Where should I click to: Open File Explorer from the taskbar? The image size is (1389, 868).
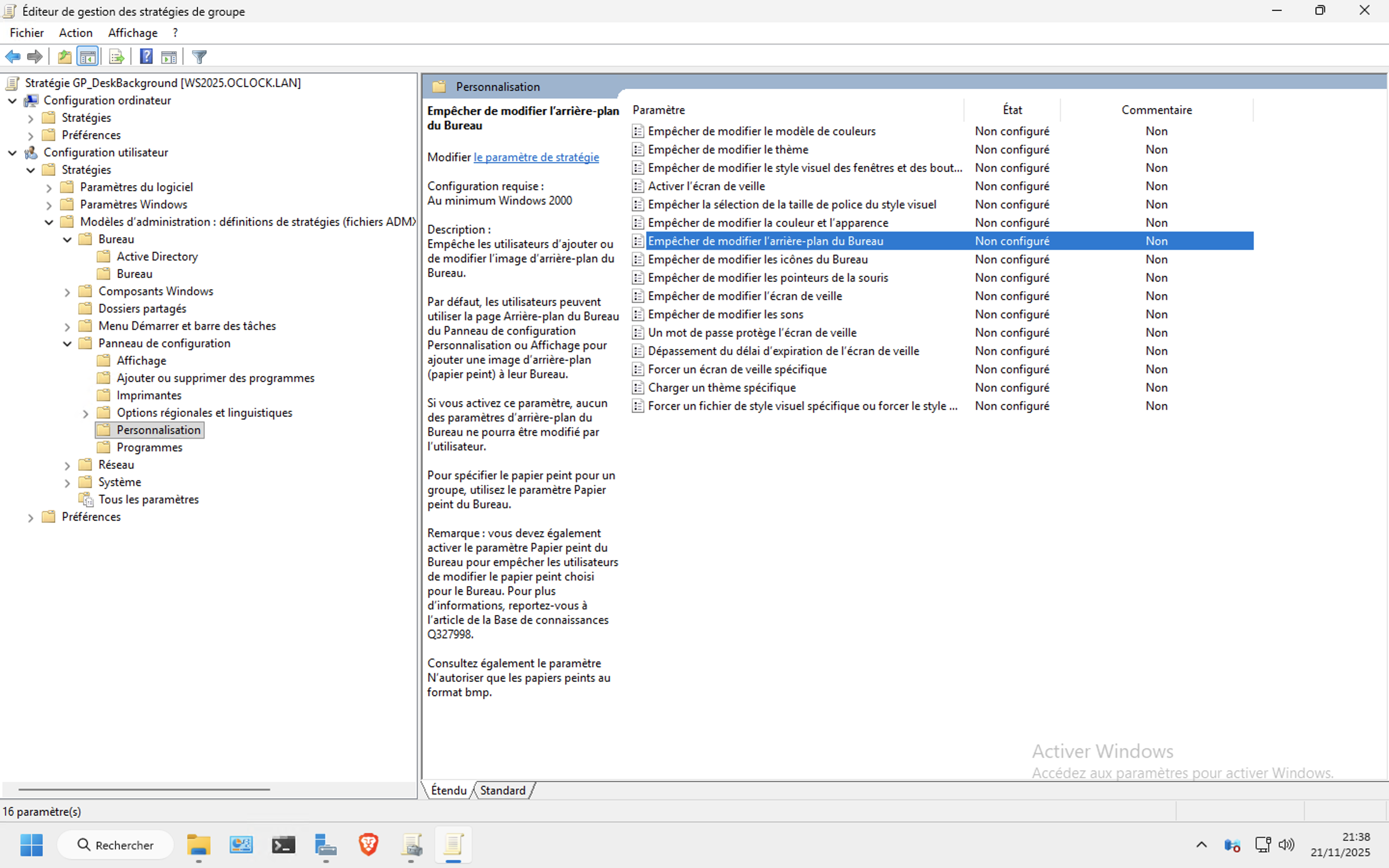[199, 844]
